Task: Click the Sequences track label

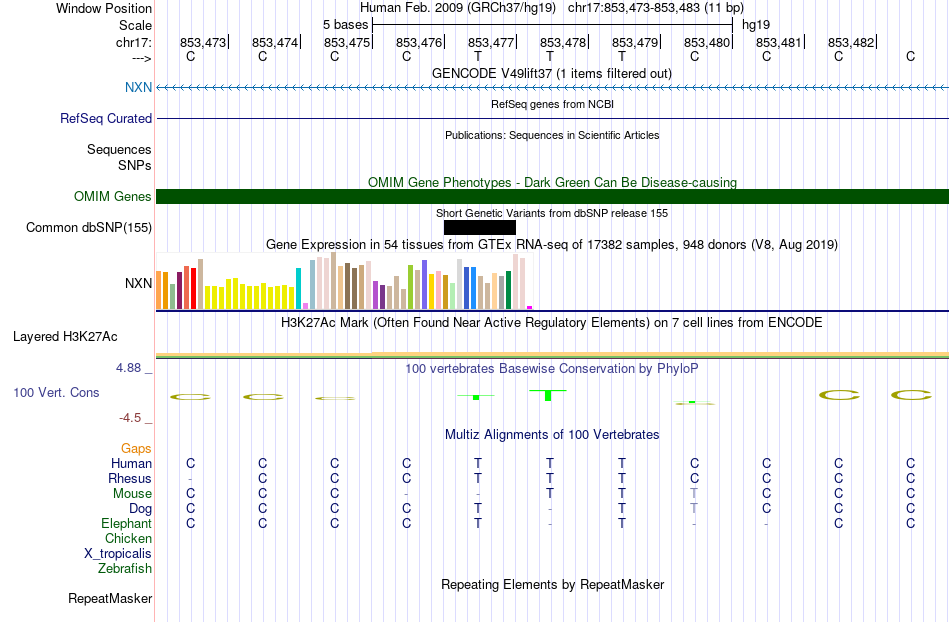Action: (119, 150)
